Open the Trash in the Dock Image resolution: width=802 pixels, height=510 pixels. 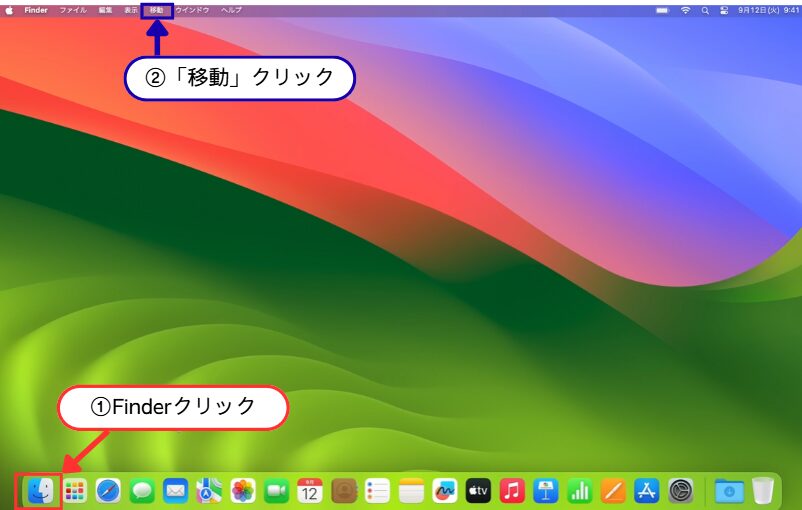(x=763, y=490)
